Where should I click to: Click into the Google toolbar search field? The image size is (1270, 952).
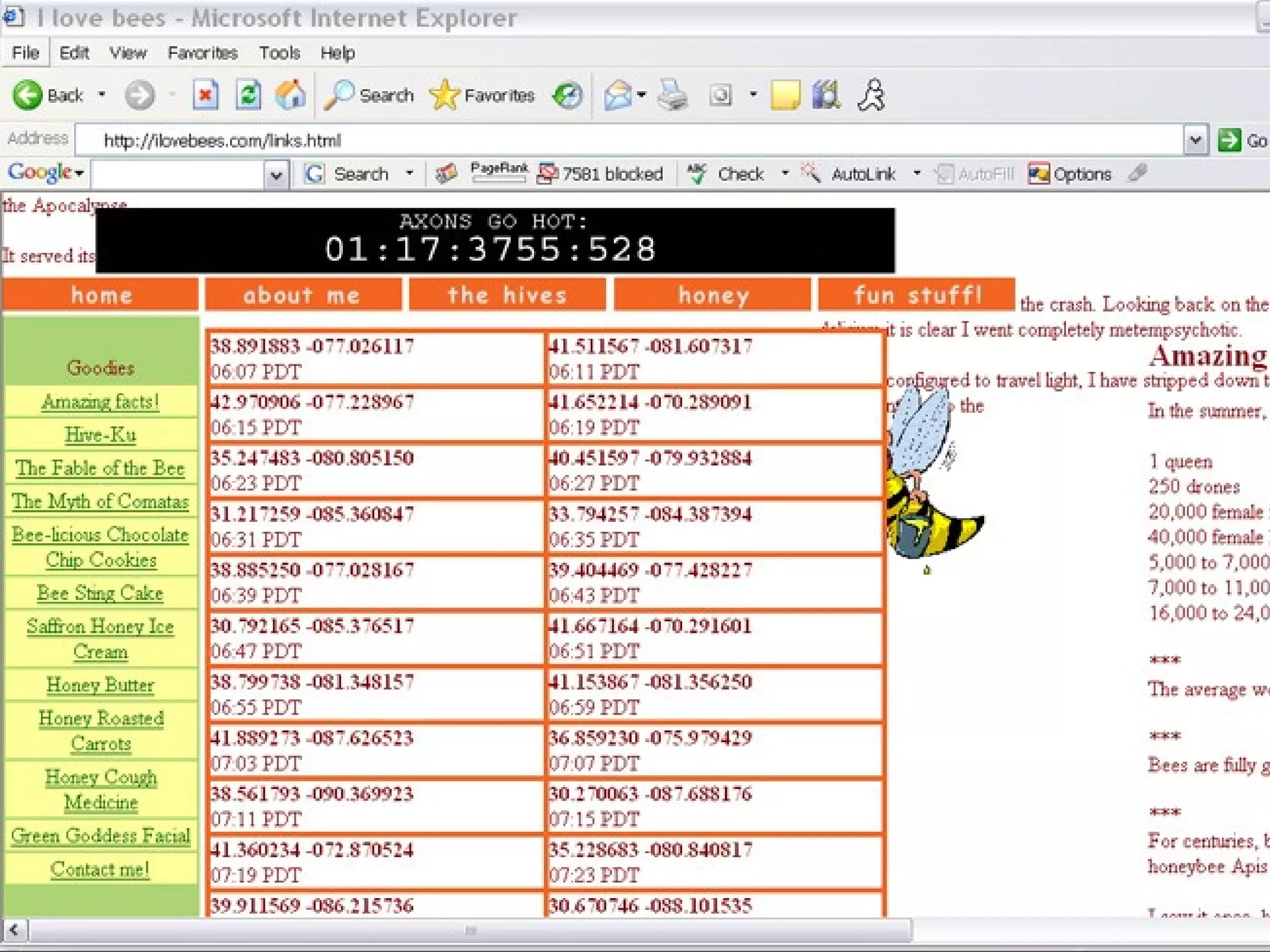click(x=177, y=175)
